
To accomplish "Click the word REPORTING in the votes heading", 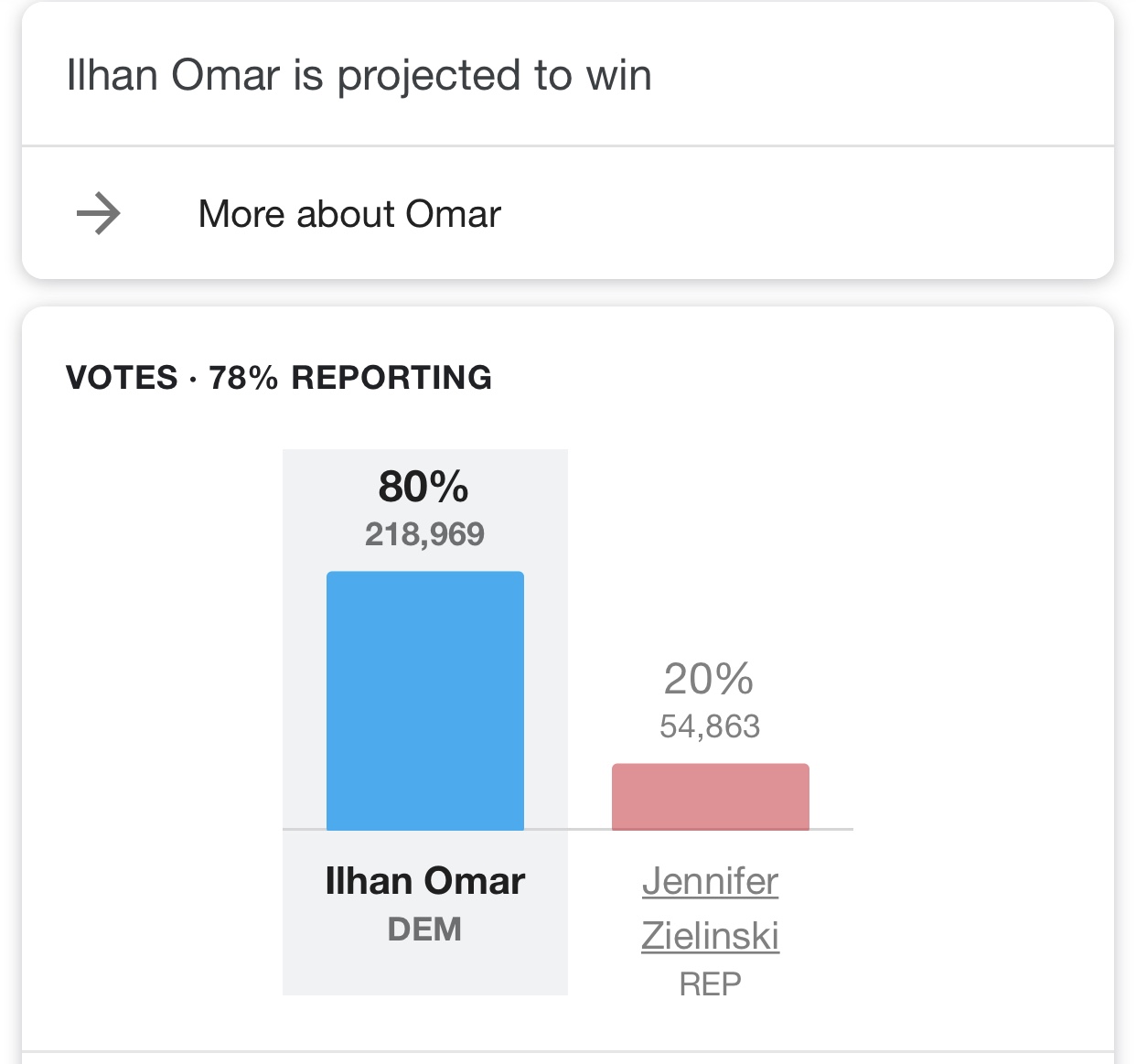I will 391,378.
